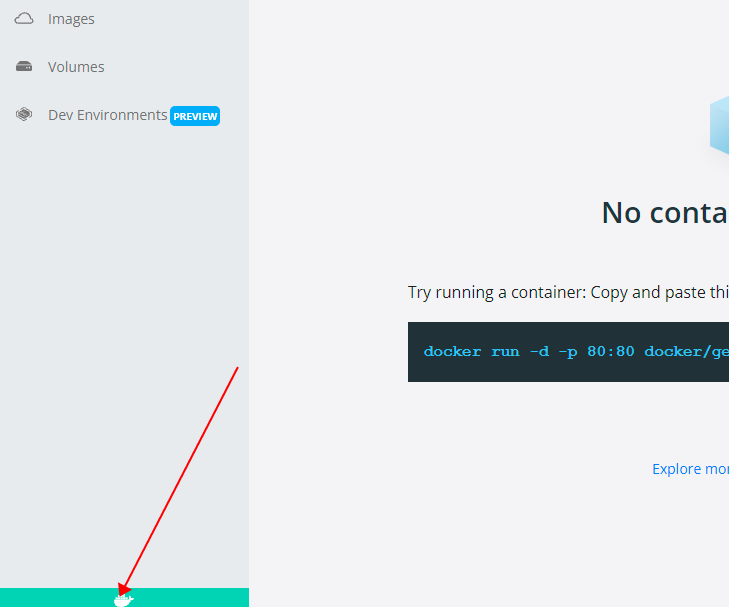Follow the Explore more link
The width and height of the screenshot is (729, 607).
point(690,469)
